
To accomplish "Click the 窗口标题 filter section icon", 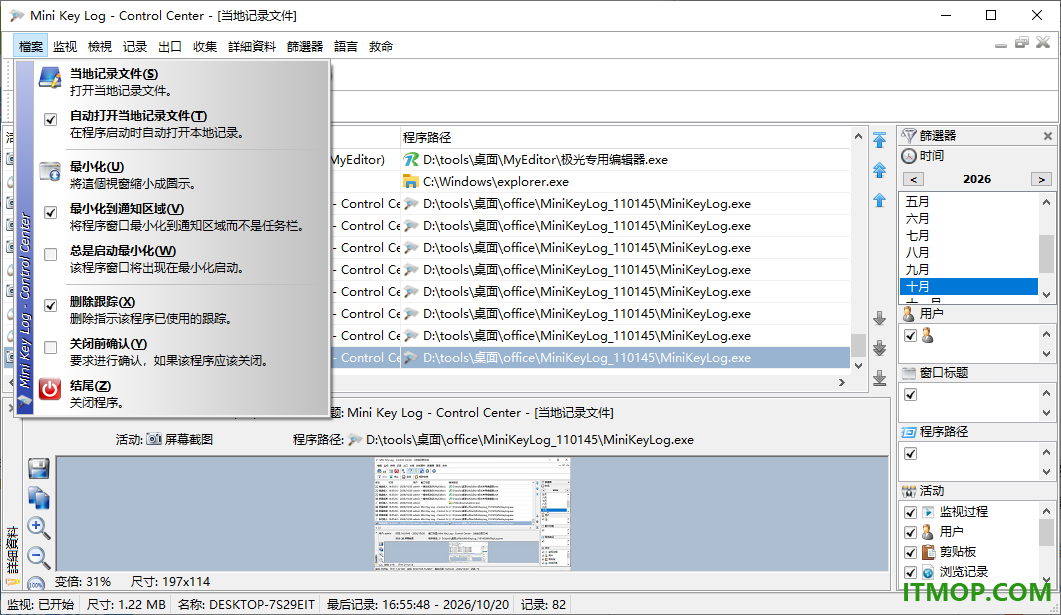I will (x=909, y=373).
